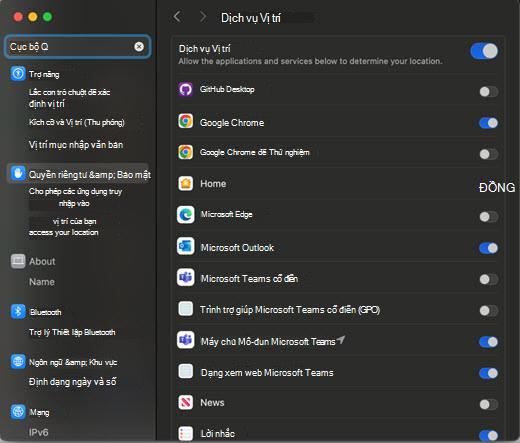Click the Quyền riêng tư hand icon
The image size is (520, 443).
coord(18,173)
